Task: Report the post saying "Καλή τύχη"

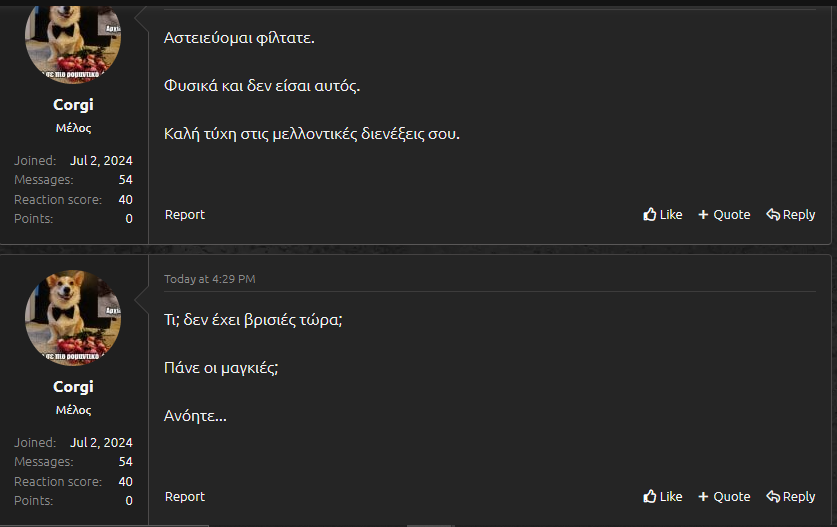Action: click(x=184, y=214)
